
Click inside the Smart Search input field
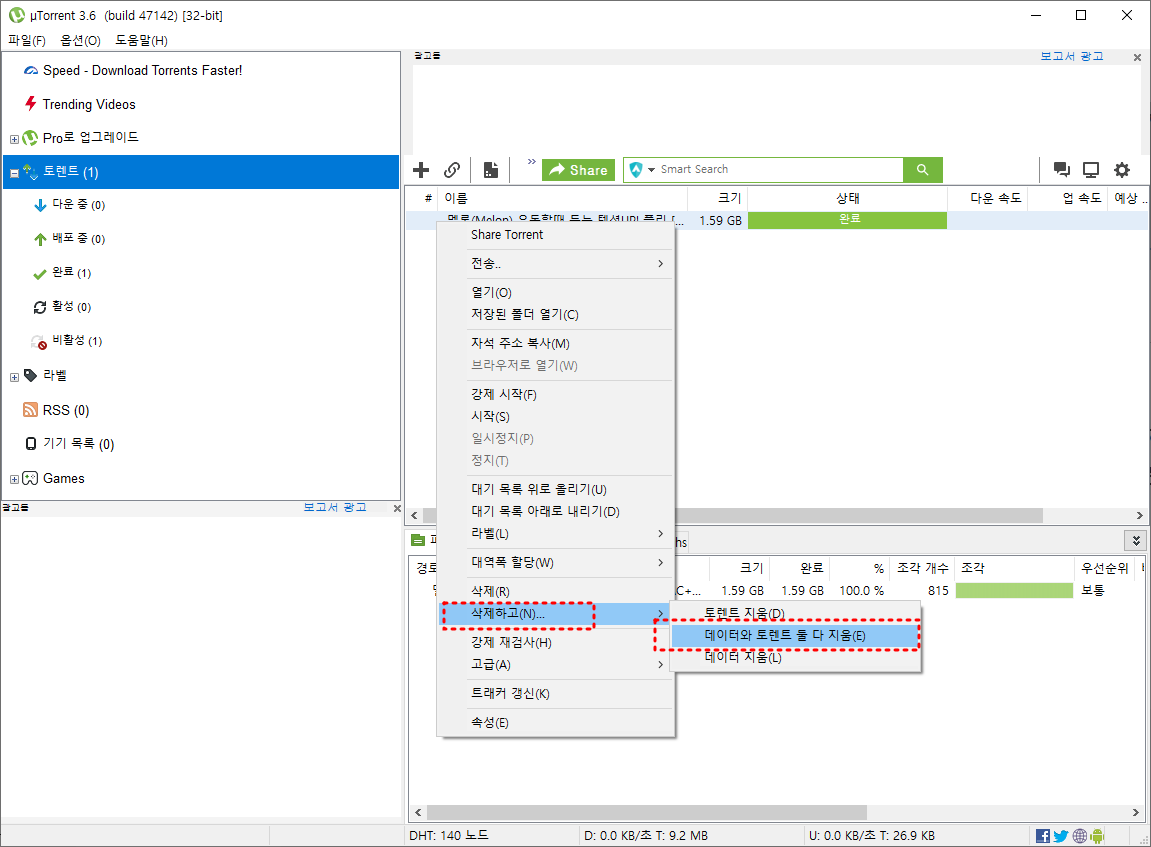(x=779, y=170)
